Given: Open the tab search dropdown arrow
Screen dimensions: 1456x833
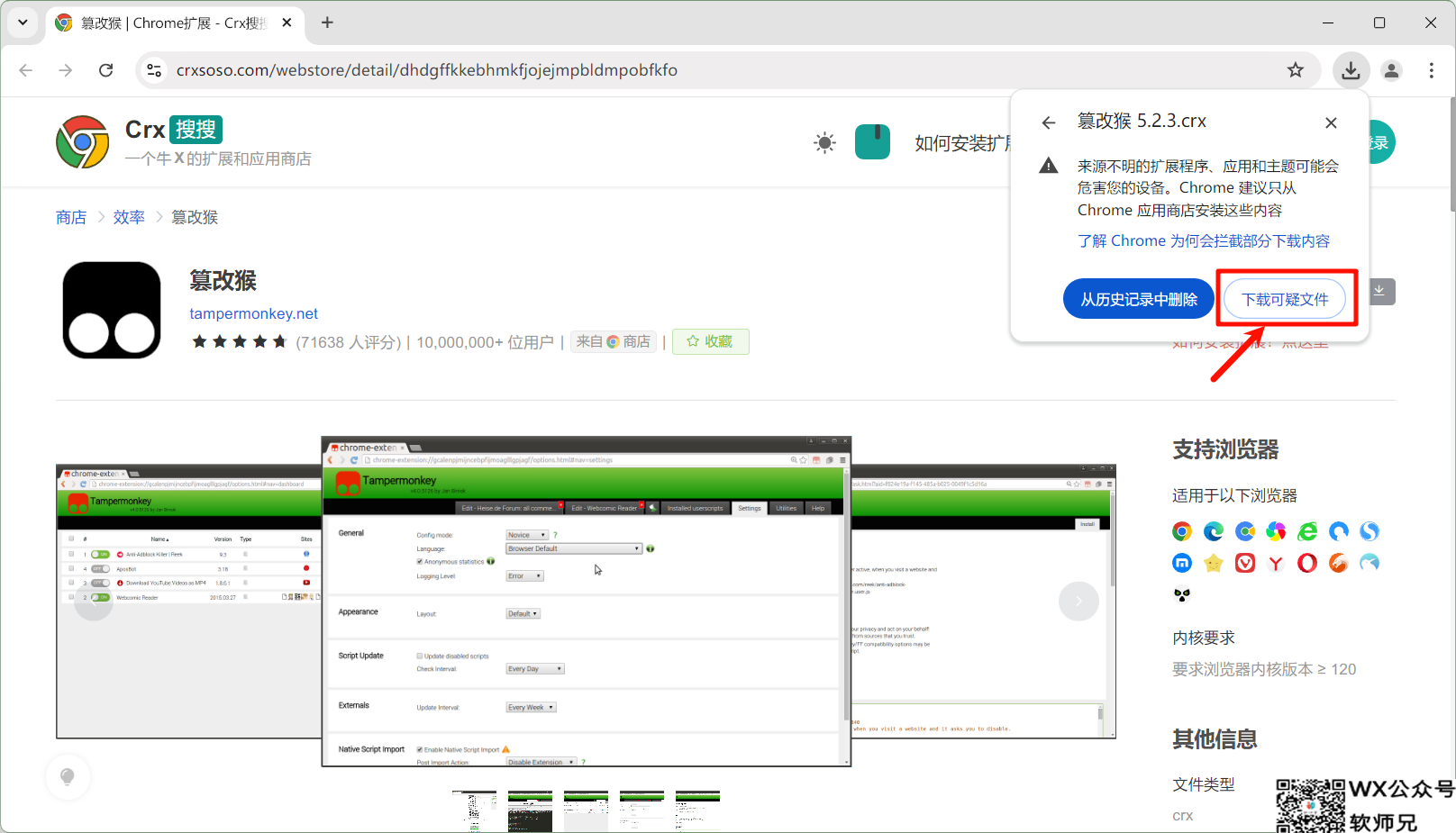Looking at the screenshot, I should coord(23,23).
